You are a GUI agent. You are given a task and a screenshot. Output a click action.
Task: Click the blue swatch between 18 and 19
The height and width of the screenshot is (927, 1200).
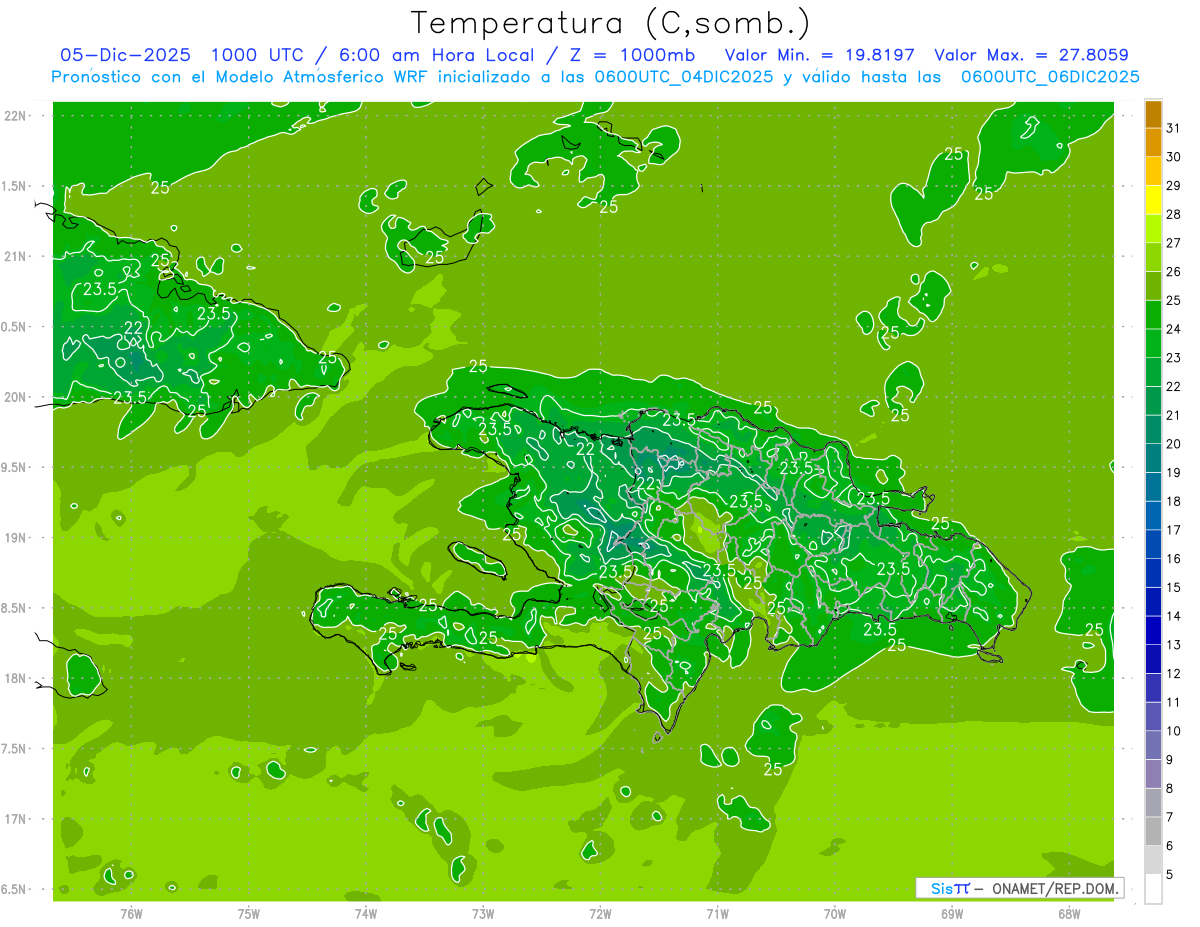click(x=1153, y=487)
